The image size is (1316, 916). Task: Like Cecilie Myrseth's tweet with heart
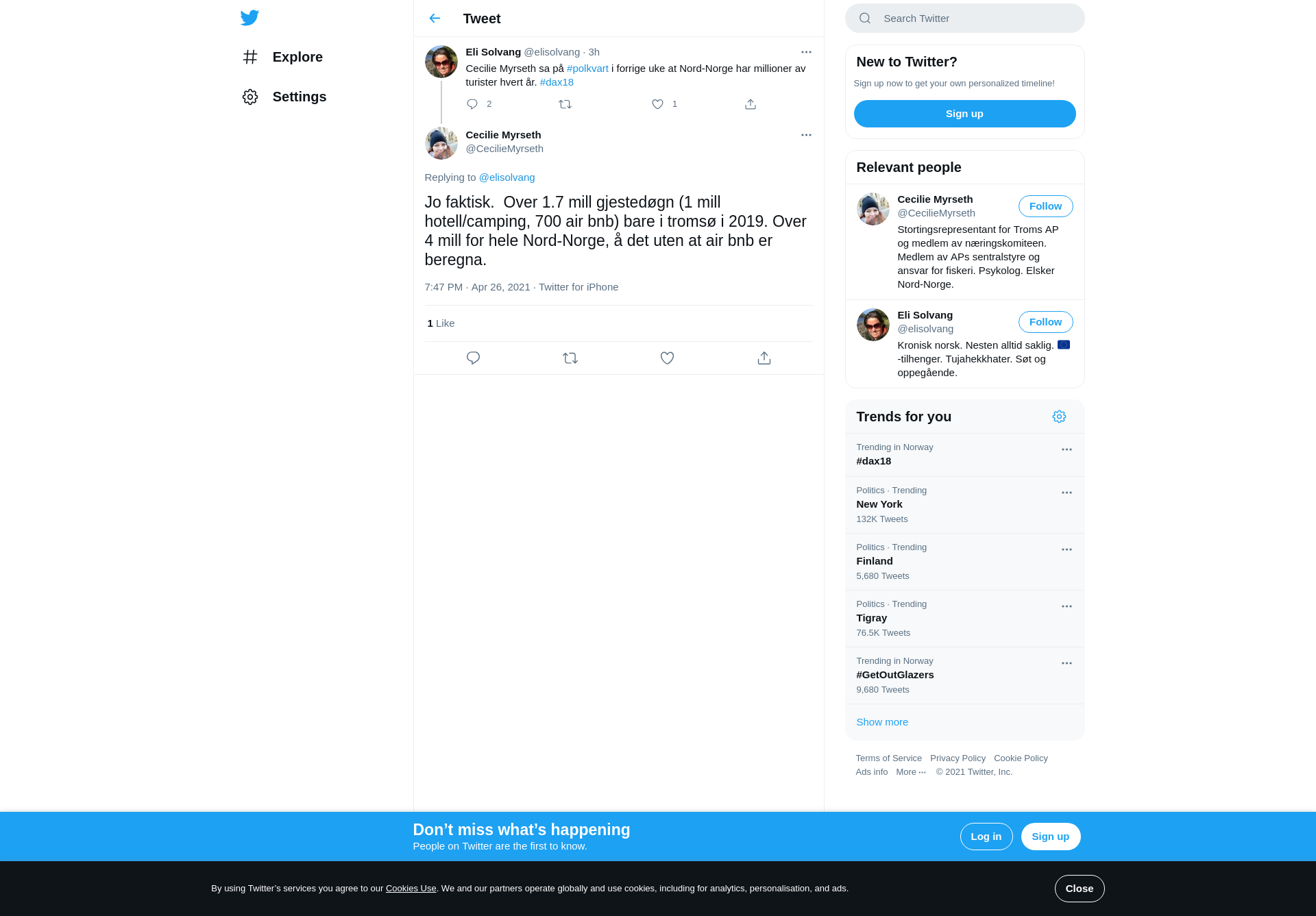(x=667, y=358)
